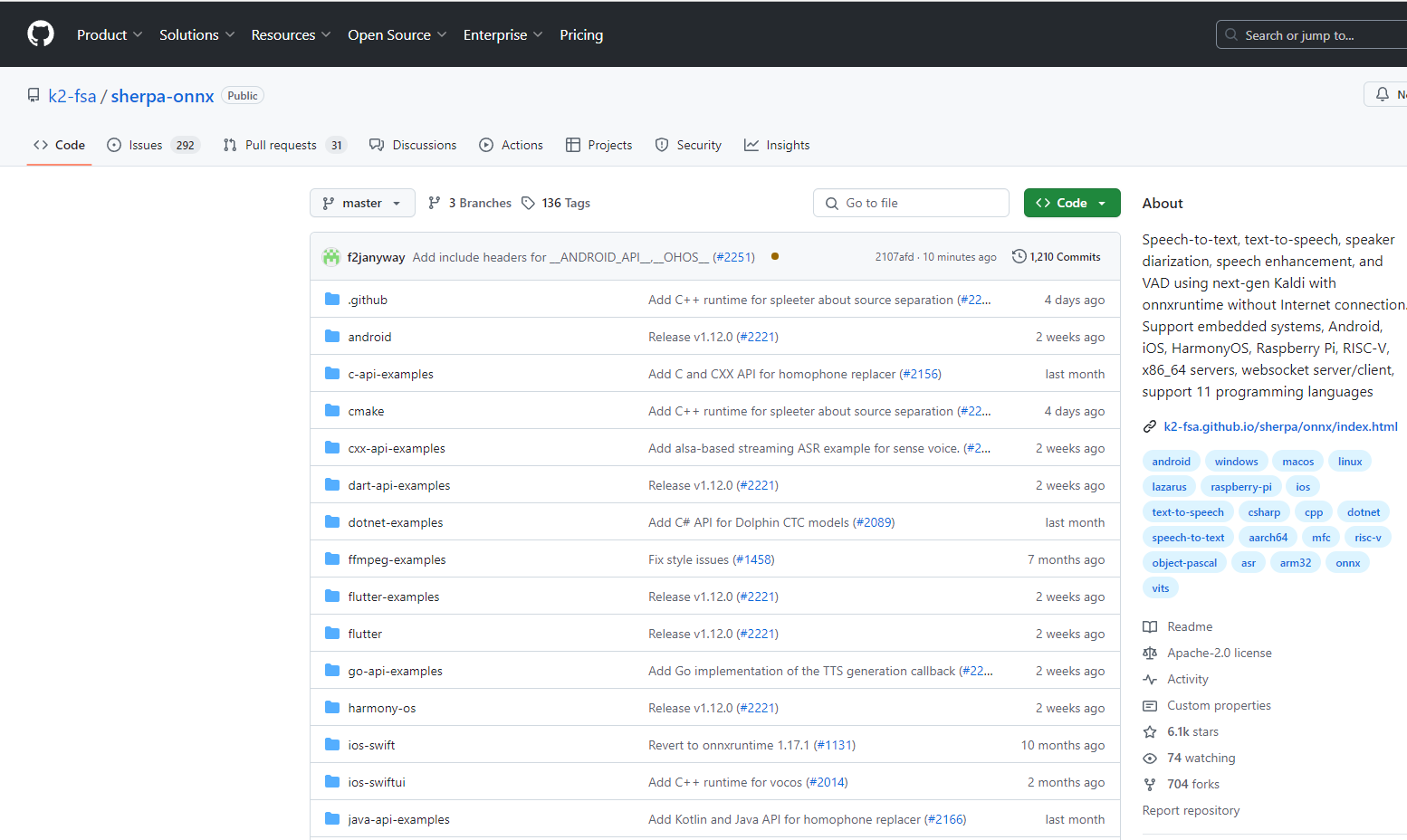
Task: Open the c-api-examples folder
Action: 390,374
